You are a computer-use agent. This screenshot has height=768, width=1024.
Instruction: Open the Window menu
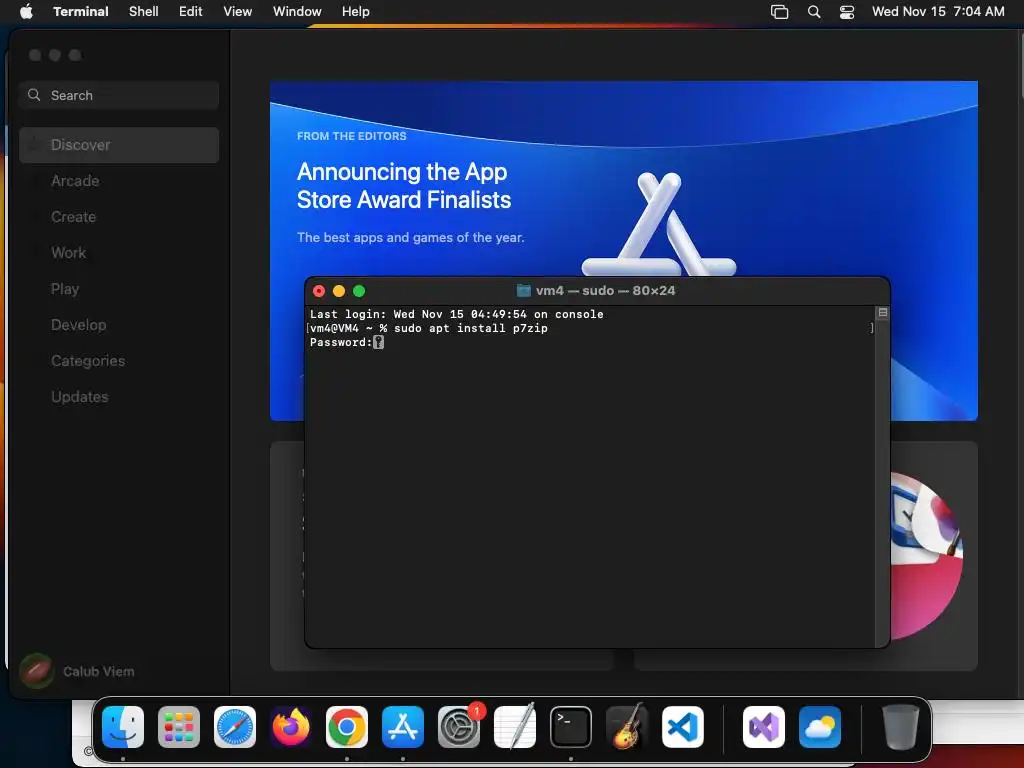(x=297, y=12)
